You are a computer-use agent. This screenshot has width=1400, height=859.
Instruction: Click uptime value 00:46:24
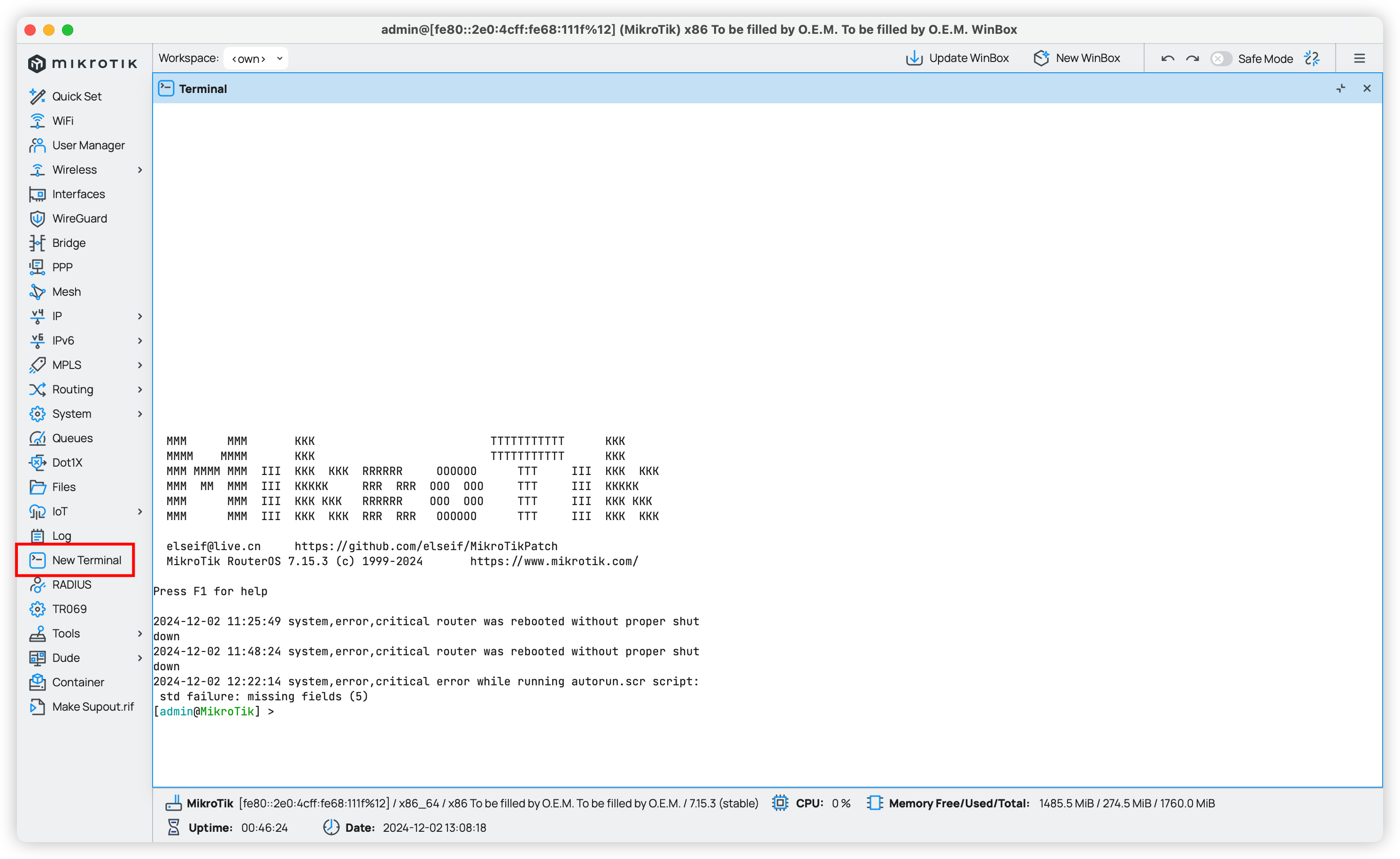tap(264, 828)
